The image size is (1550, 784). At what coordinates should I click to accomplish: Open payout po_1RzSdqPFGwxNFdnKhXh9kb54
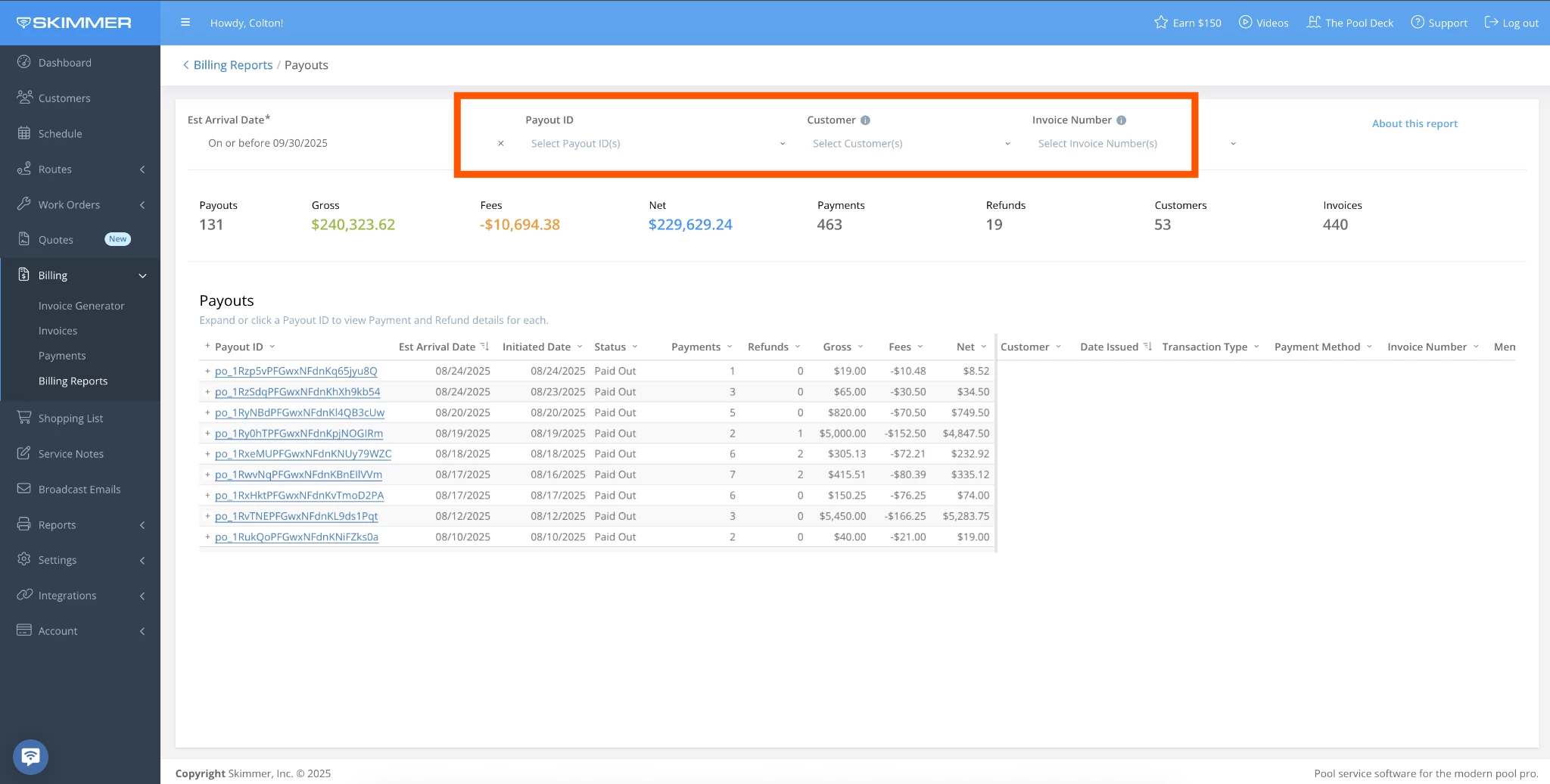coord(297,392)
